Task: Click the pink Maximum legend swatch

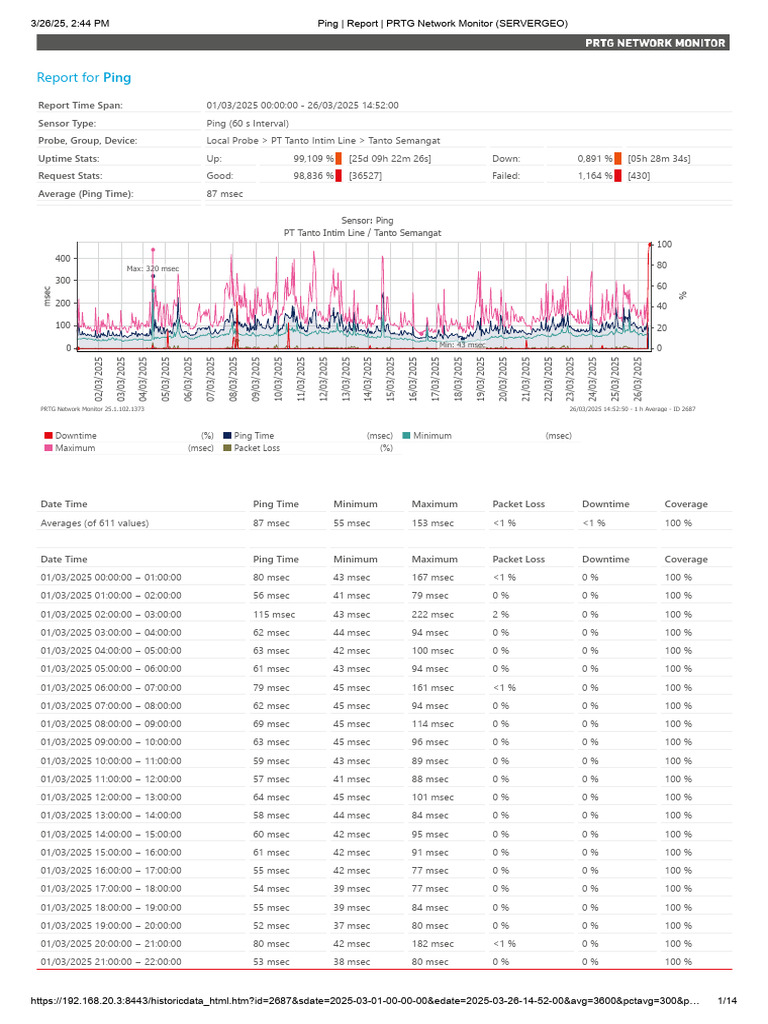Action: point(48,448)
